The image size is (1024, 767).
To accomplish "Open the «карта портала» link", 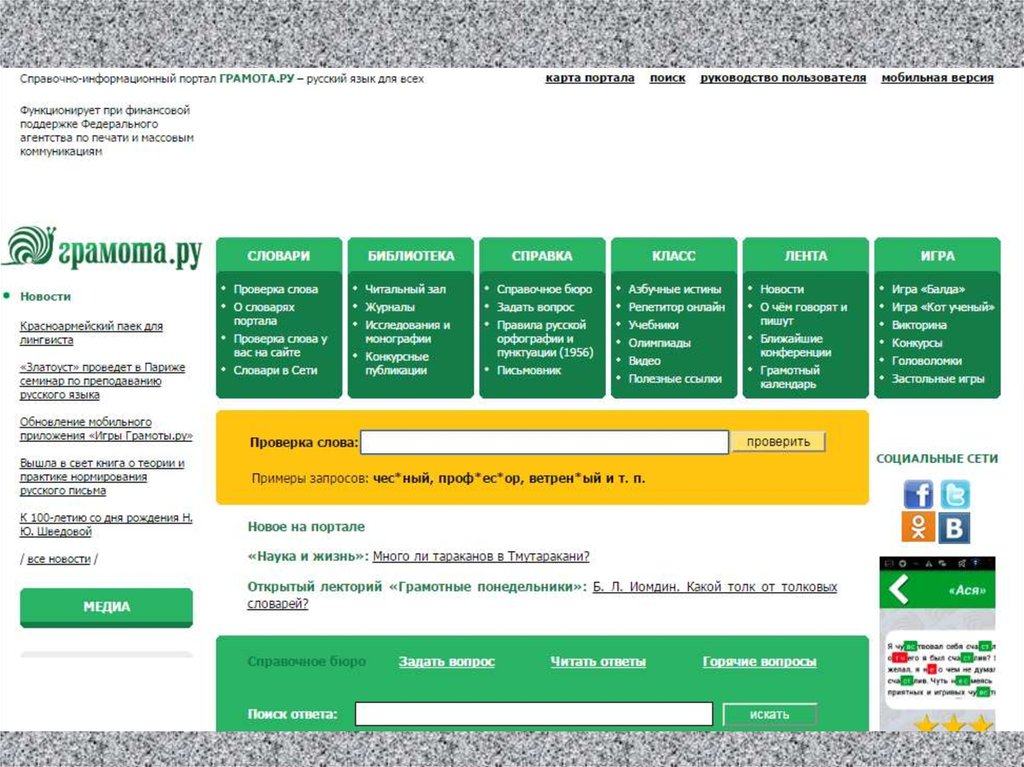I will click(x=590, y=78).
